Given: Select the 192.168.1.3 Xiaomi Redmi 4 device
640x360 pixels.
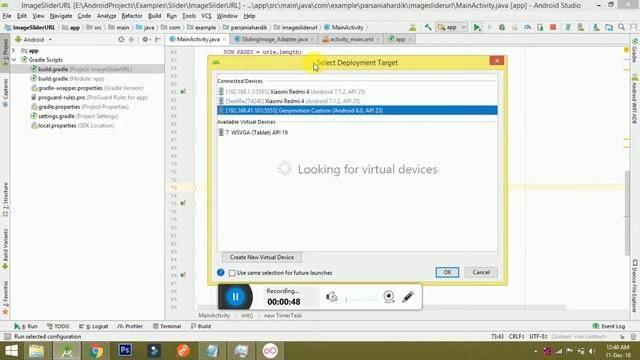Looking at the screenshot, I should pos(357,92).
